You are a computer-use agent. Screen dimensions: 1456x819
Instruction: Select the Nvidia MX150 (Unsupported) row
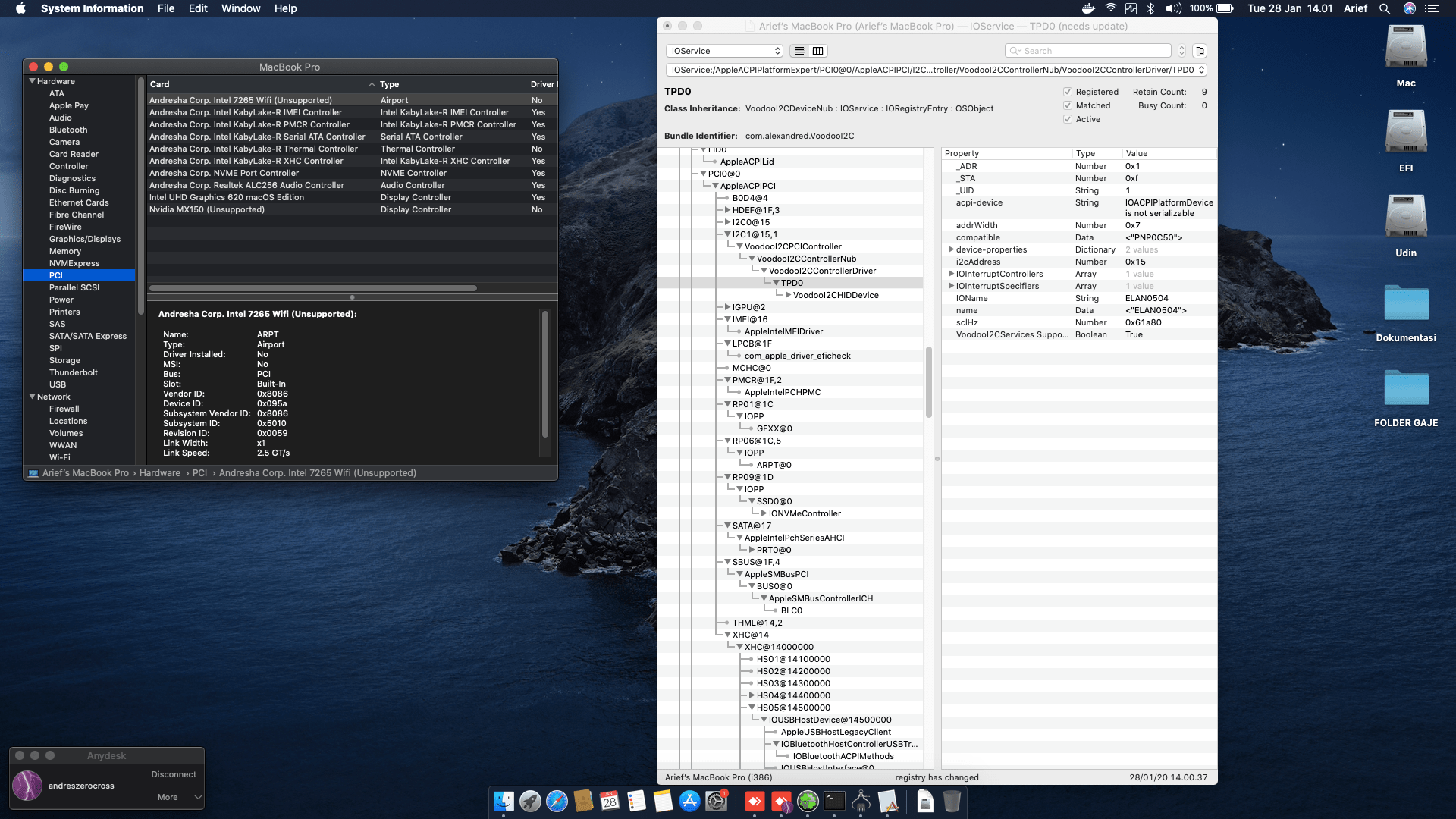point(353,209)
